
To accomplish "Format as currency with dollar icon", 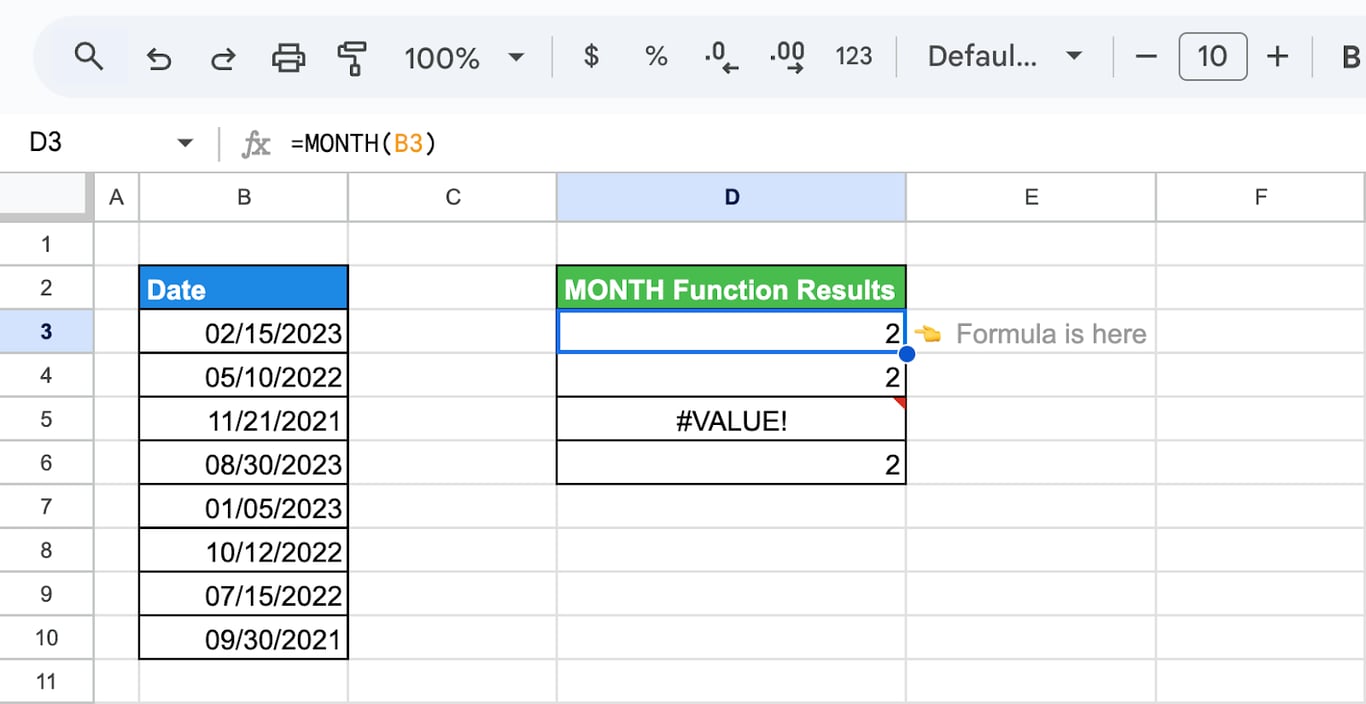I will tap(591, 57).
